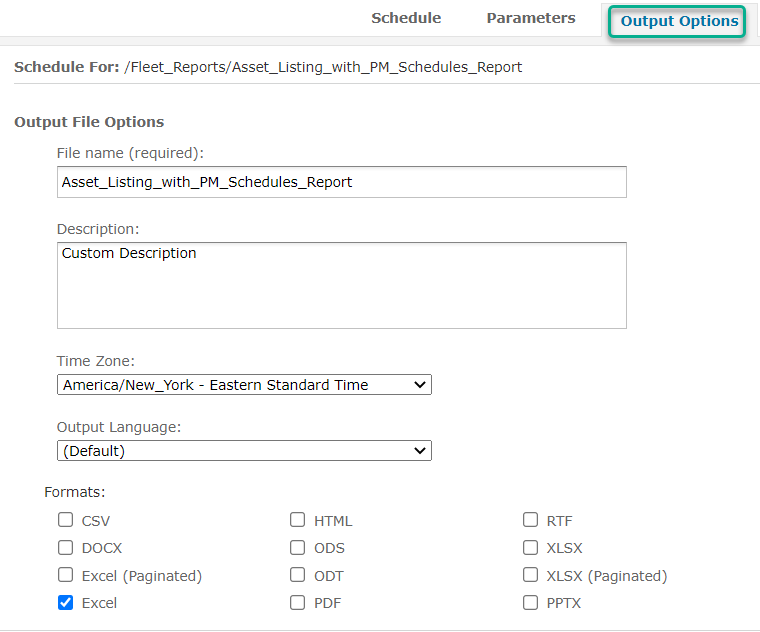The width and height of the screenshot is (760, 632).
Task: Switch to the Schedule tab
Action: coord(406,18)
